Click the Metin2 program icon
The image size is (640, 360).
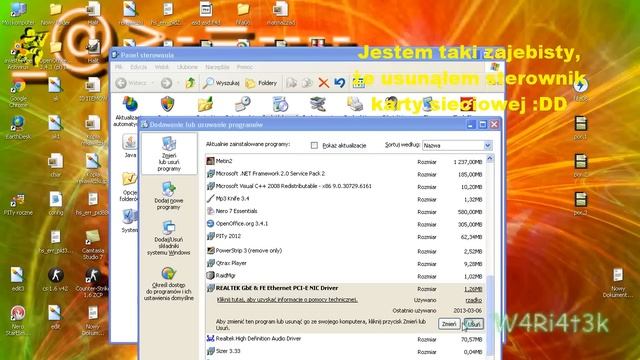coord(210,161)
